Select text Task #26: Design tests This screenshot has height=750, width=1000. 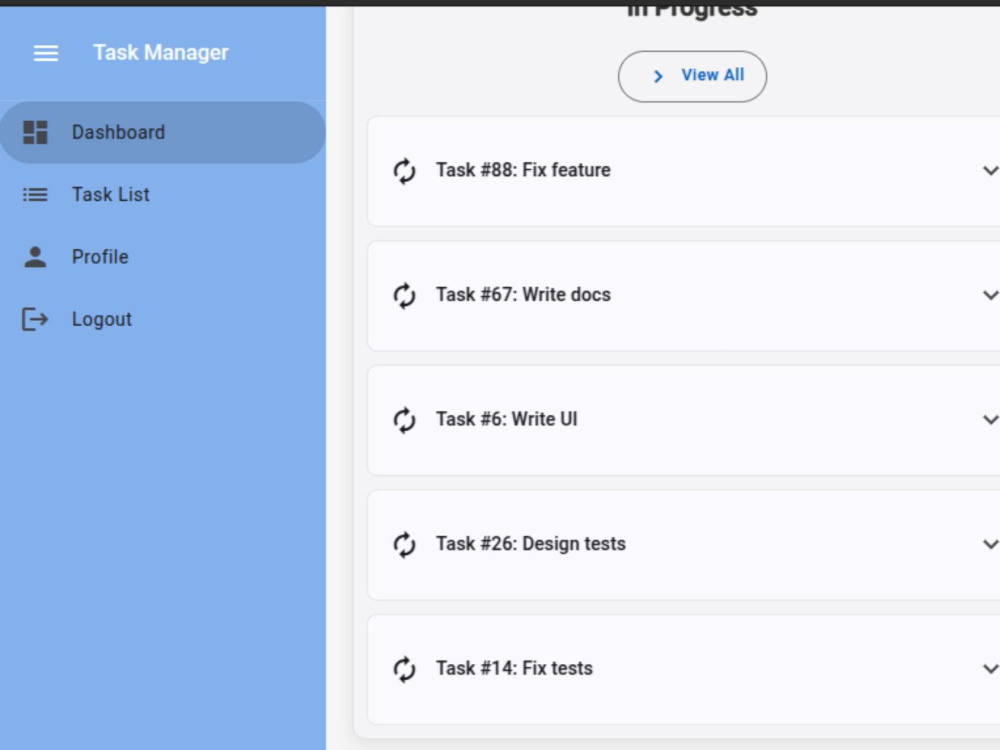tap(531, 543)
